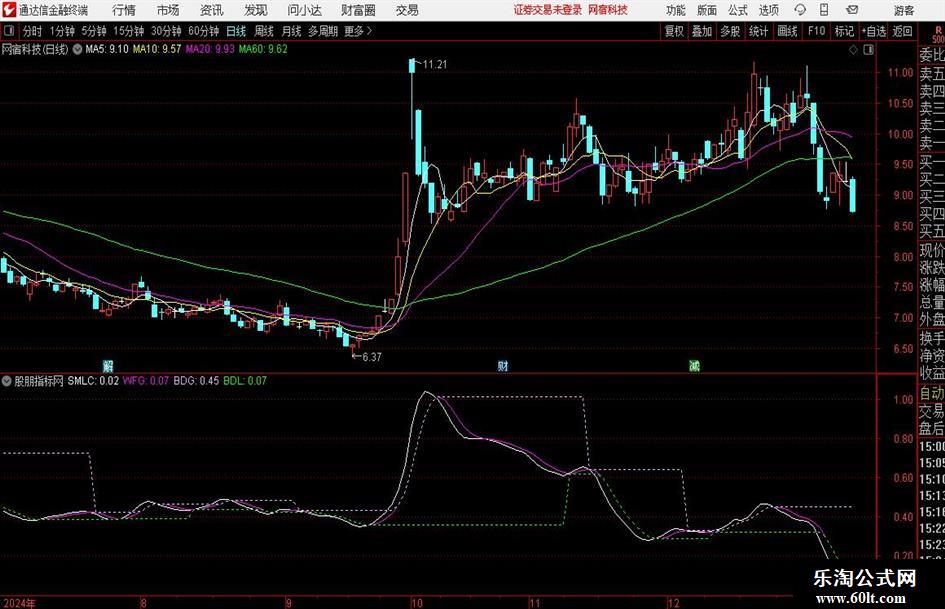Select the 日线 daily period tab
The image size is (945, 609).
[236, 31]
